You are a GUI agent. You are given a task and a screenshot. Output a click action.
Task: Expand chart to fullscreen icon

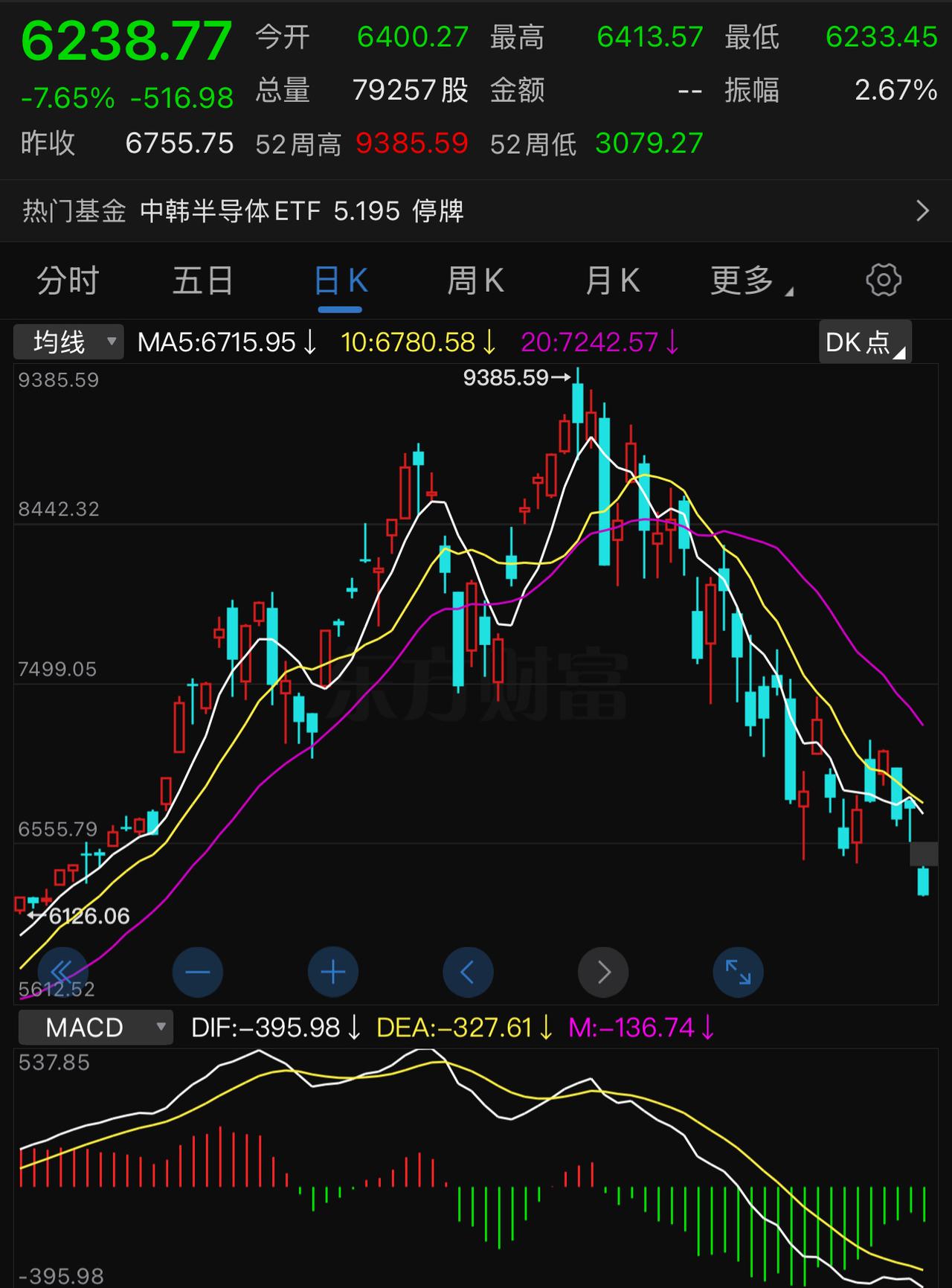pyautogui.click(x=738, y=972)
